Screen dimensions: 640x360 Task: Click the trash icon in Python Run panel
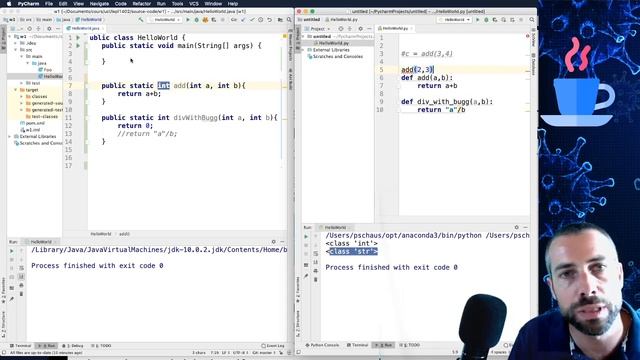[x=316, y=280]
